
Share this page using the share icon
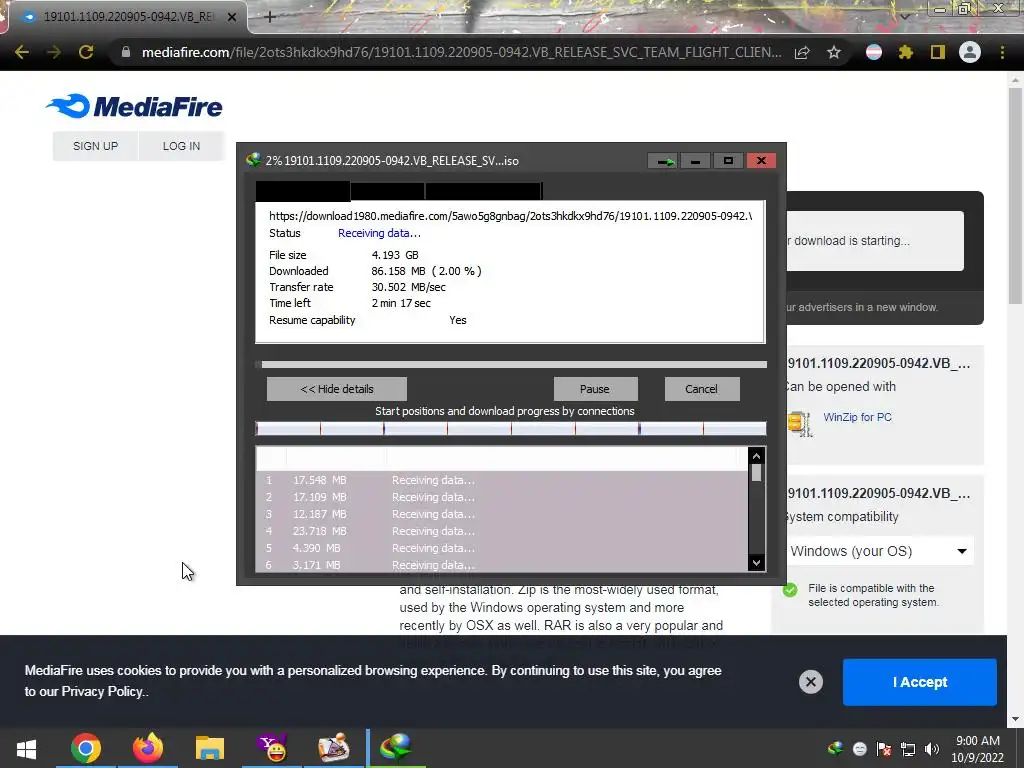802,52
